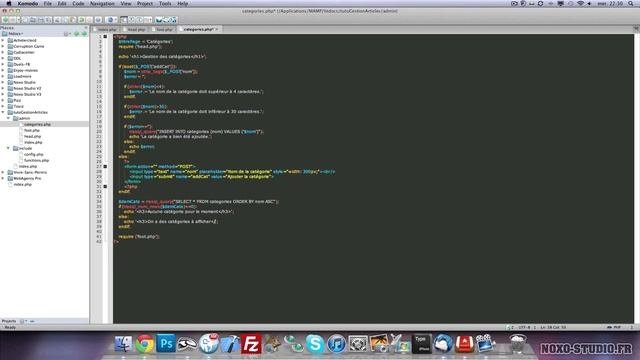The image size is (640, 360).
Task: Open the File menu
Action: [48, 3]
